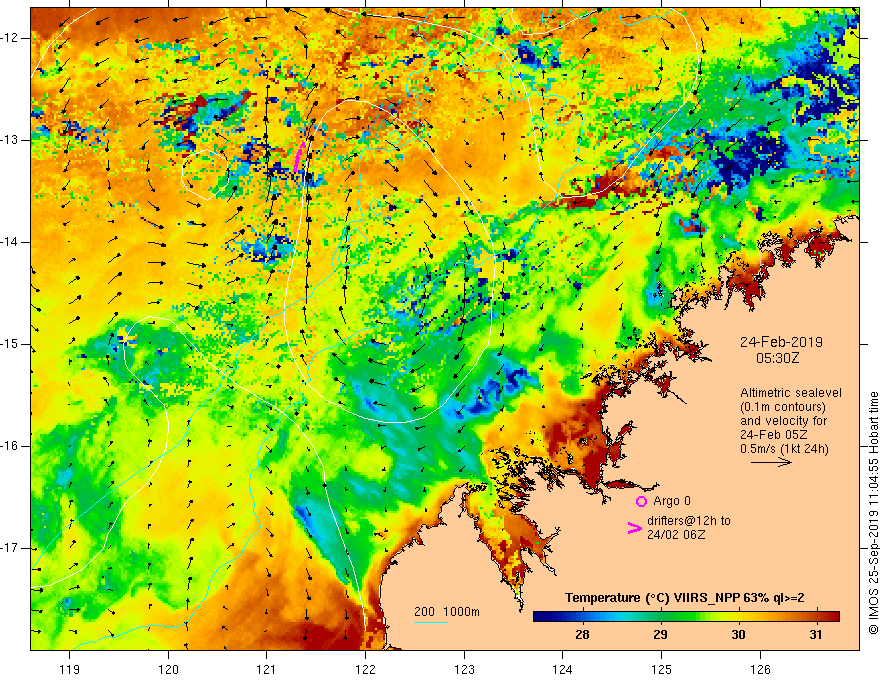Click the 'Argo 0' label
880x680 pixels.
pyautogui.click(x=672, y=501)
